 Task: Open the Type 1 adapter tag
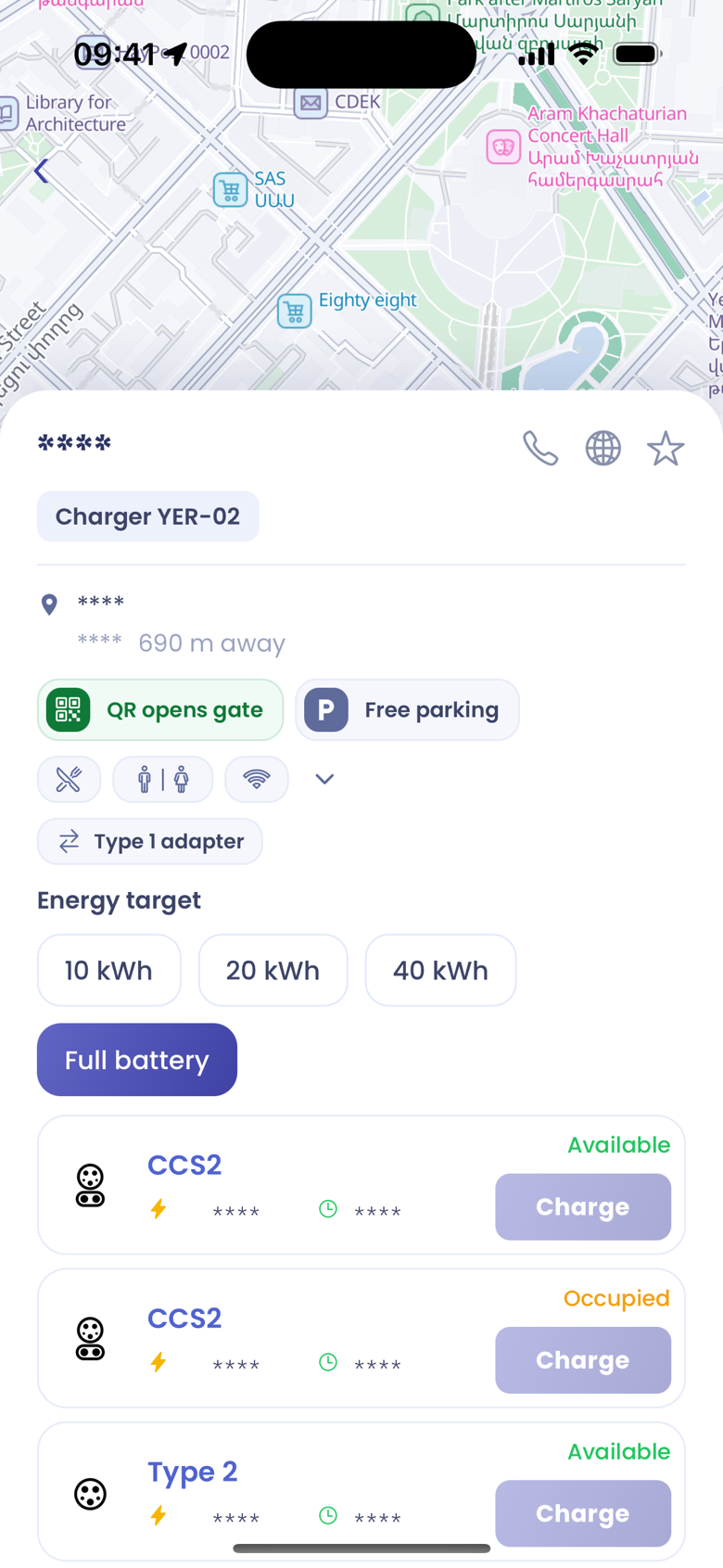click(x=150, y=842)
